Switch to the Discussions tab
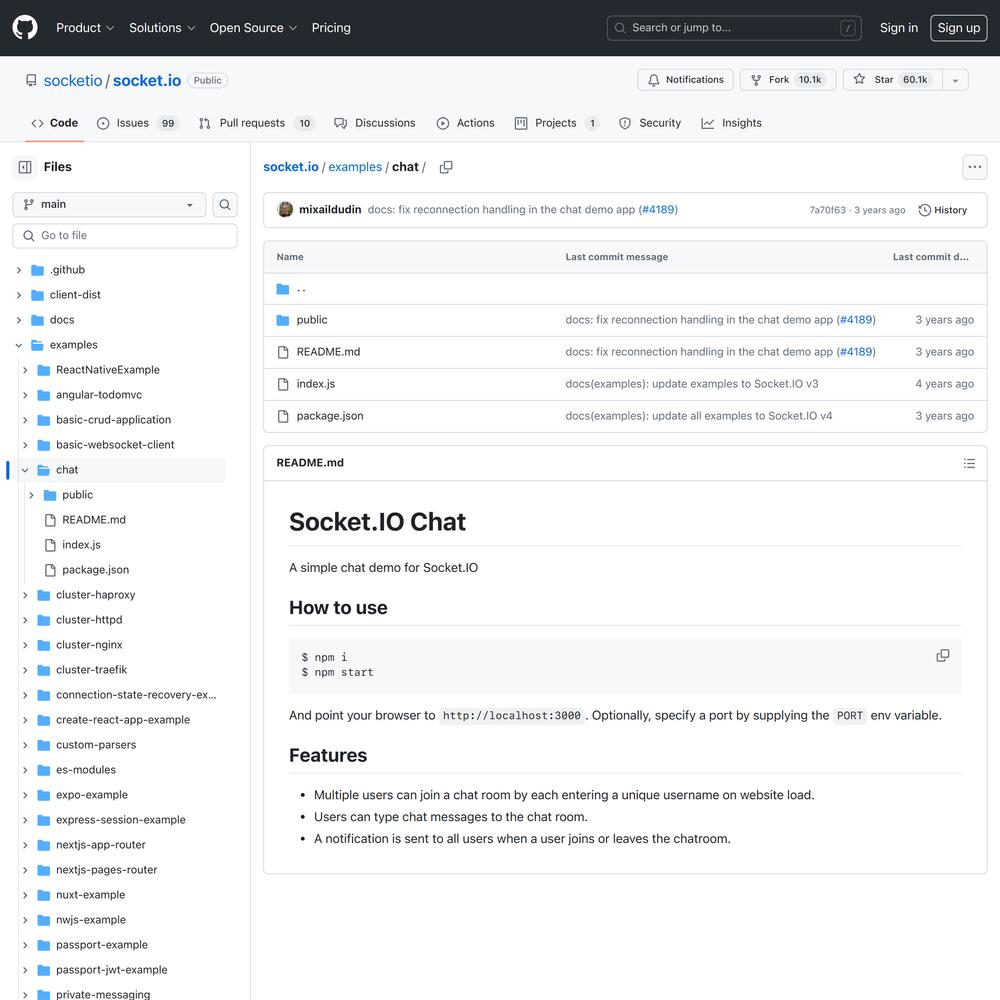Screen dimensions: 1000x1000 click(x=375, y=123)
